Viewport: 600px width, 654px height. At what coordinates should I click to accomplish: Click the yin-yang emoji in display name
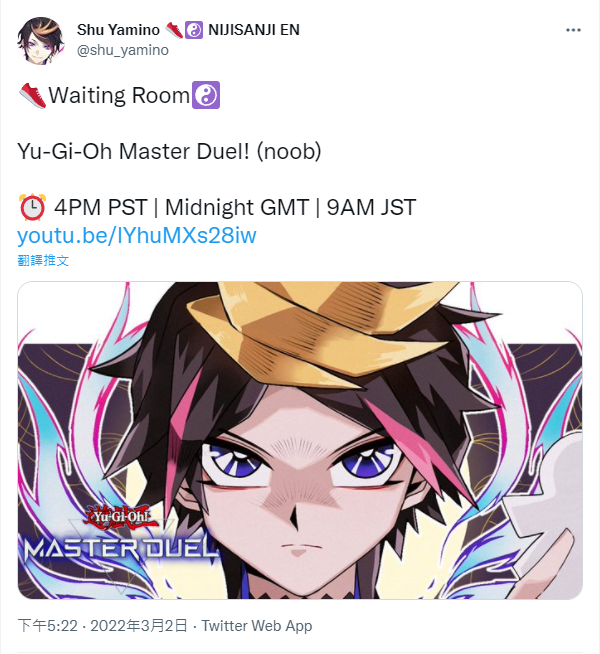click(x=193, y=30)
